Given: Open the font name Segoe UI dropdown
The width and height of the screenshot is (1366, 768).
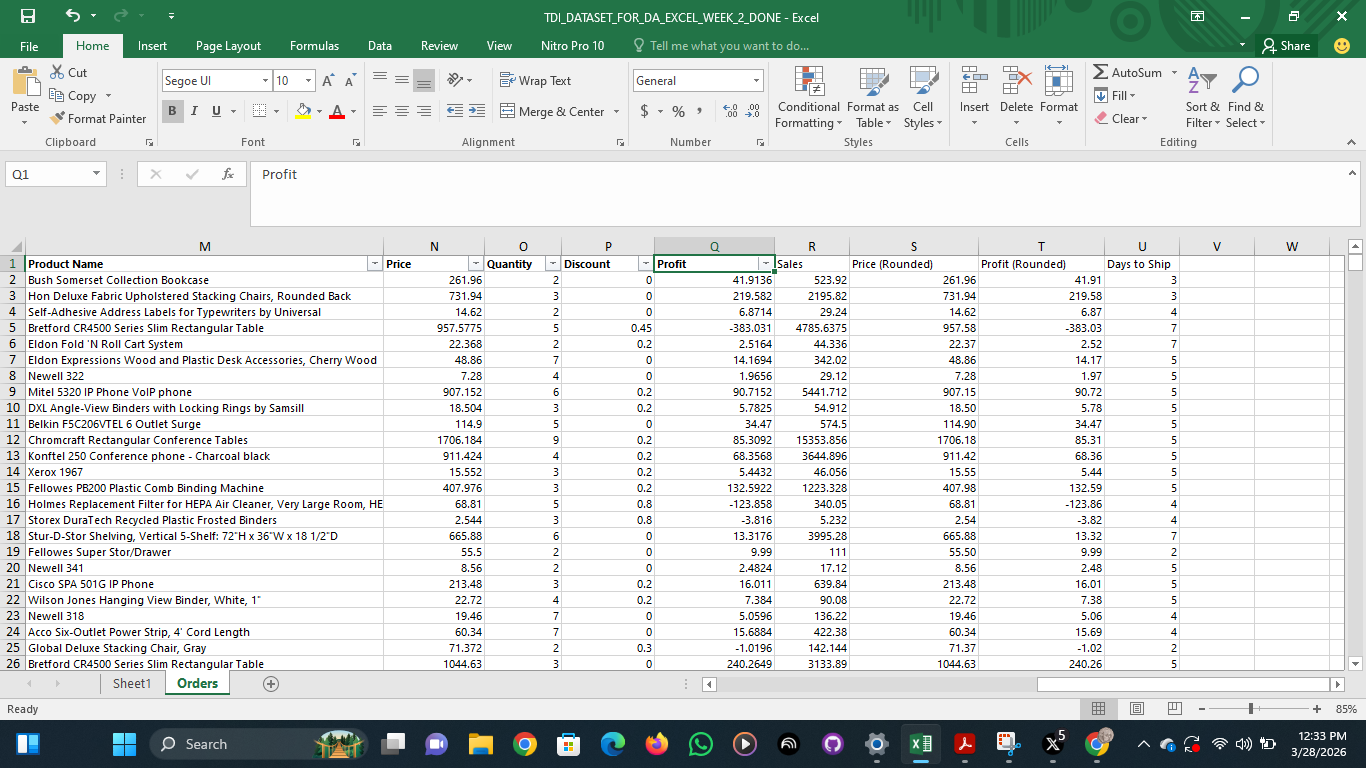Looking at the screenshot, I should (265, 81).
